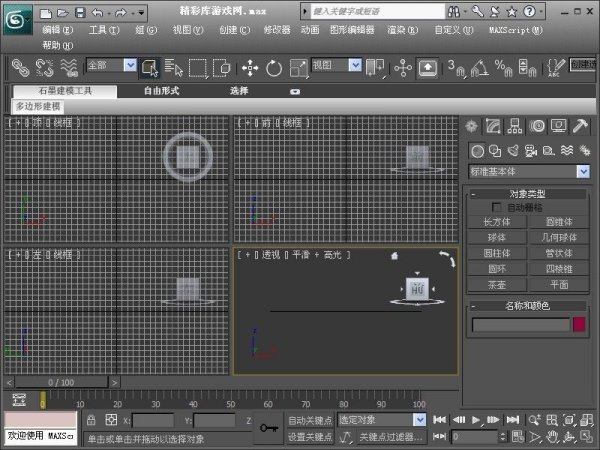Click the 长方体 box button
The height and width of the screenshot is (450, 600).
click(x=496, y=221)
